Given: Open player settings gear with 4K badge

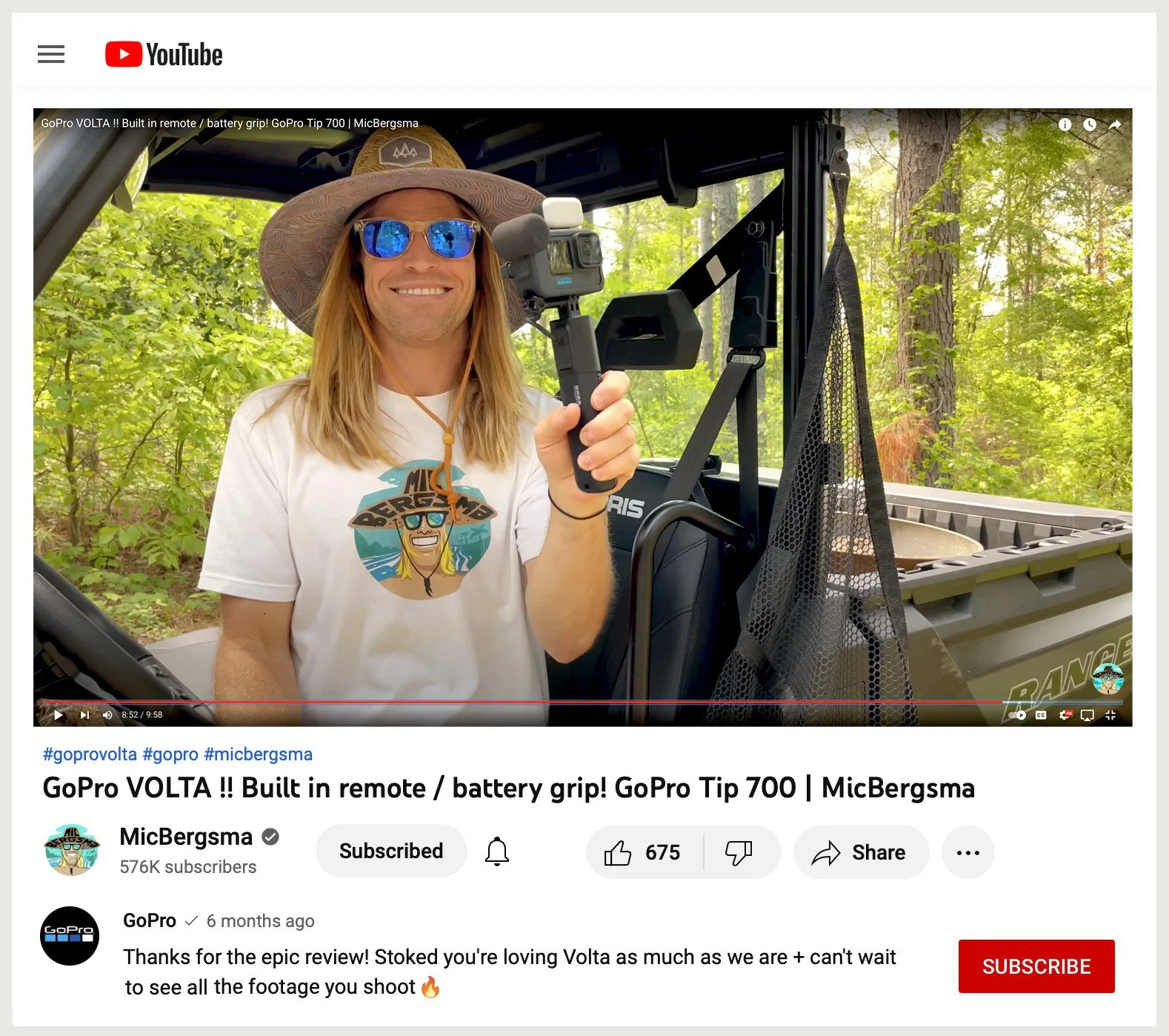Looking at the screenshot, I should tap(1065, 715).
